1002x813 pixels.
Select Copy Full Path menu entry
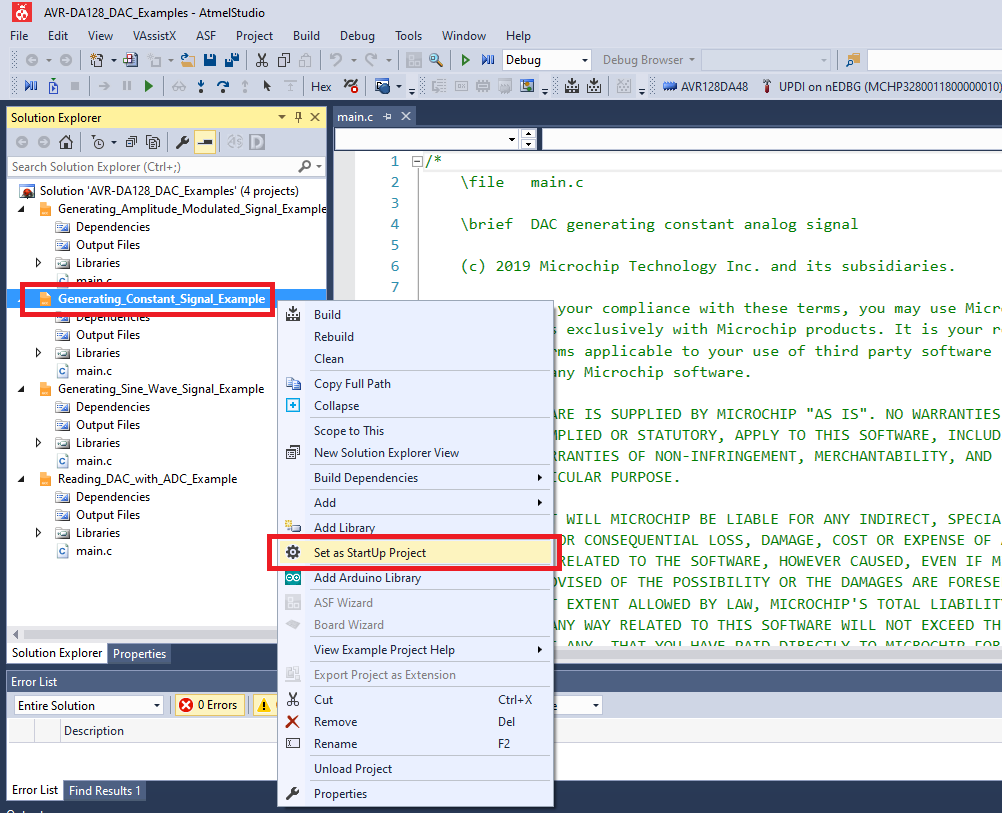click(x=415, y=383)
